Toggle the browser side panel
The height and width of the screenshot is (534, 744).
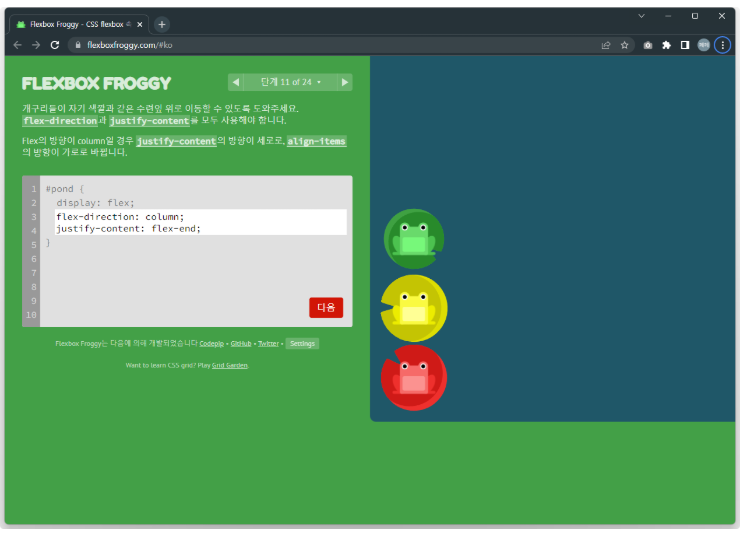[685, 45]
